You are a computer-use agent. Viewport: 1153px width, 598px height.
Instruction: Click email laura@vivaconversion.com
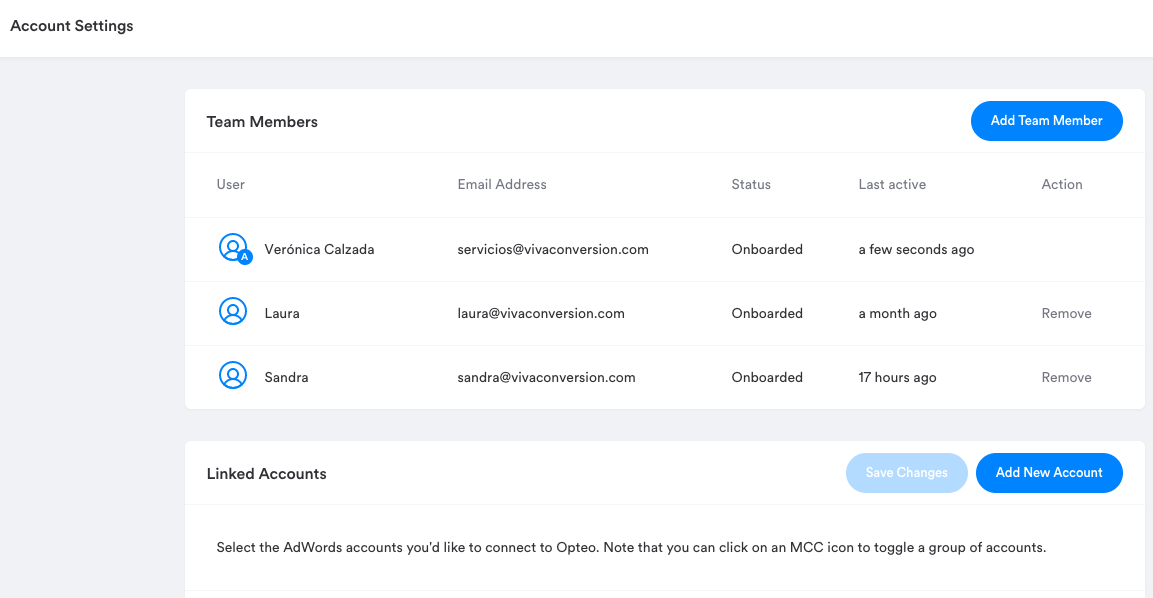[541, 313]
